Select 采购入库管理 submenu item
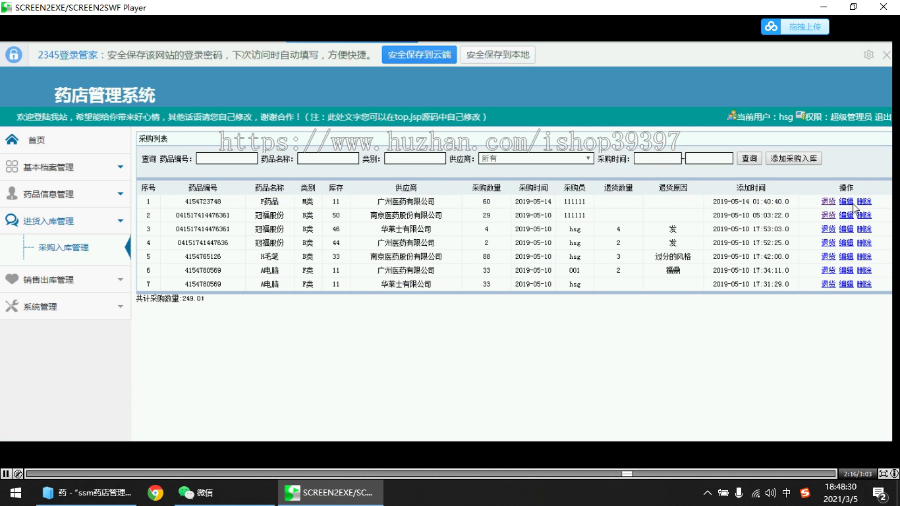The height and width of the screenshot is (506, 900). pos(63,247)
